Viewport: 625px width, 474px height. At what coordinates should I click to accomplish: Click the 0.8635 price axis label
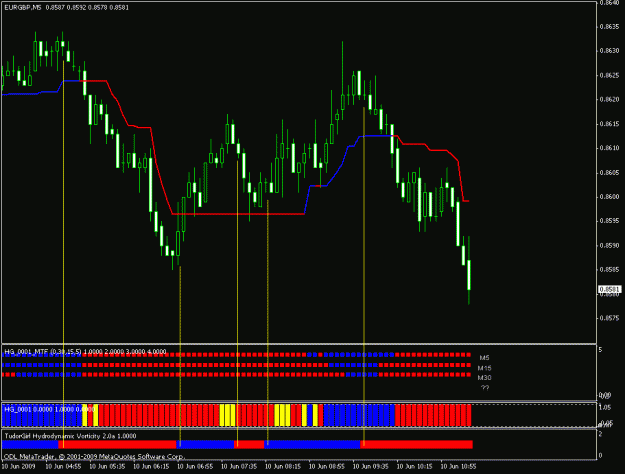pyautogui.click(x=610, y=27)
